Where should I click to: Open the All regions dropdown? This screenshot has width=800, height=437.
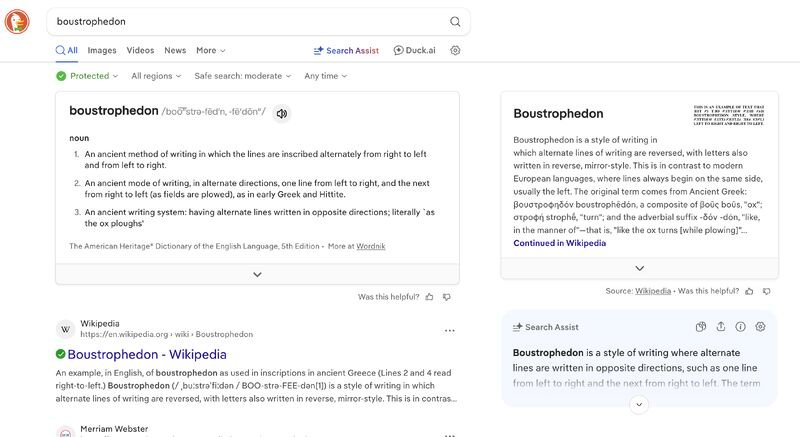(x=156, y=76)
